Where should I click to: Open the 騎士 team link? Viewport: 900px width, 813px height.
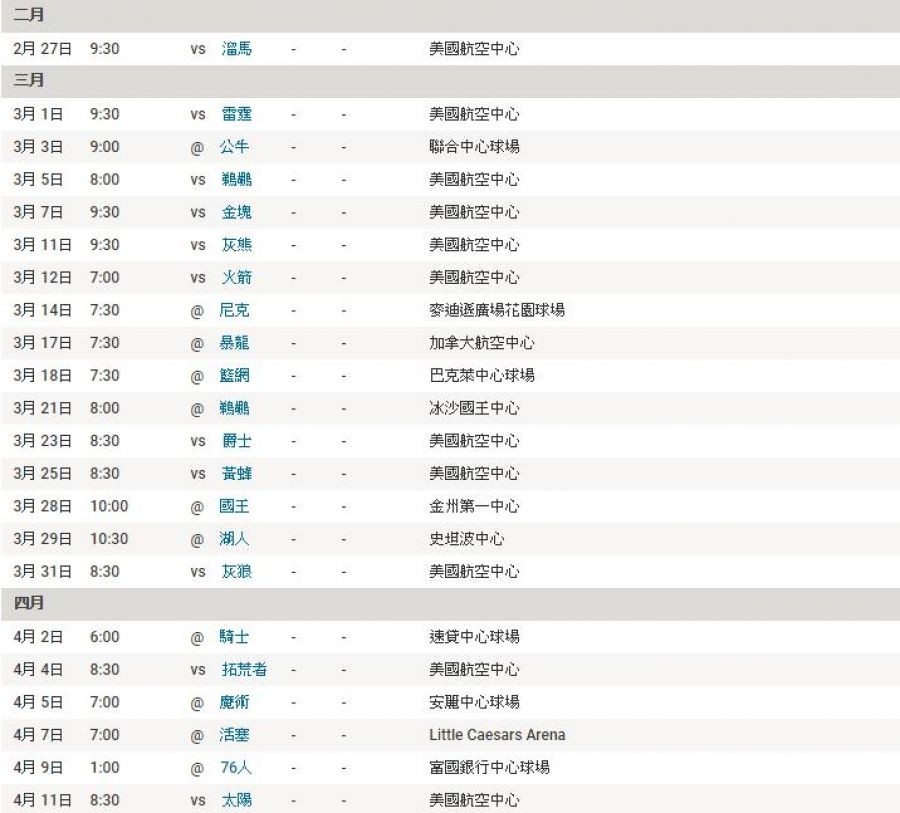pos(234,637)
